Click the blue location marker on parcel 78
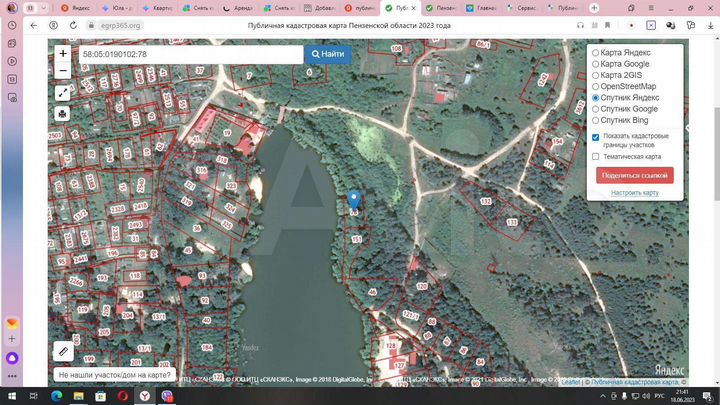Viewport: 720px width, 405px height. coord(354,200)
